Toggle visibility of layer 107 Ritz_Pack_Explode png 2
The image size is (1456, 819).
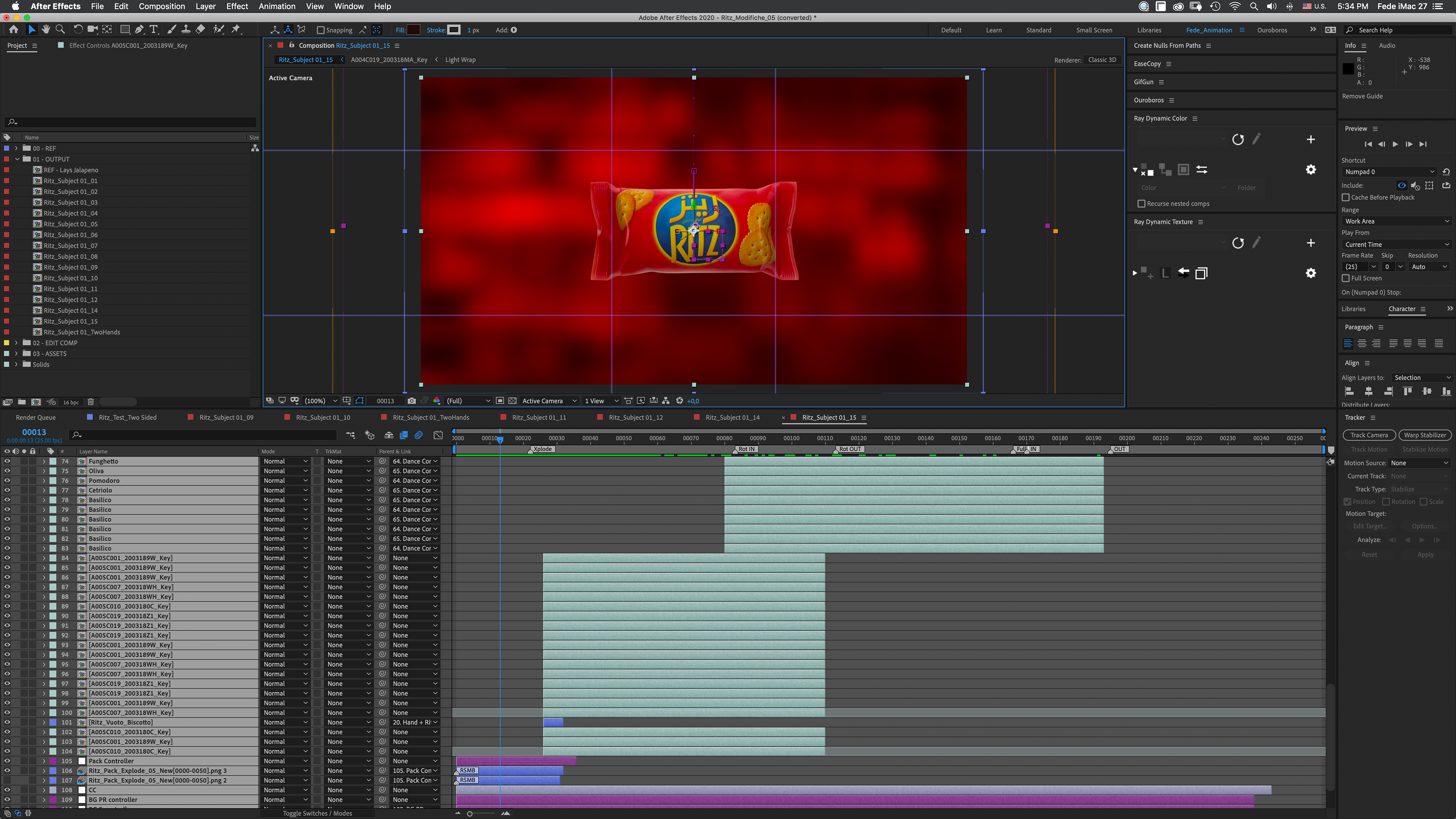(7, 780)
